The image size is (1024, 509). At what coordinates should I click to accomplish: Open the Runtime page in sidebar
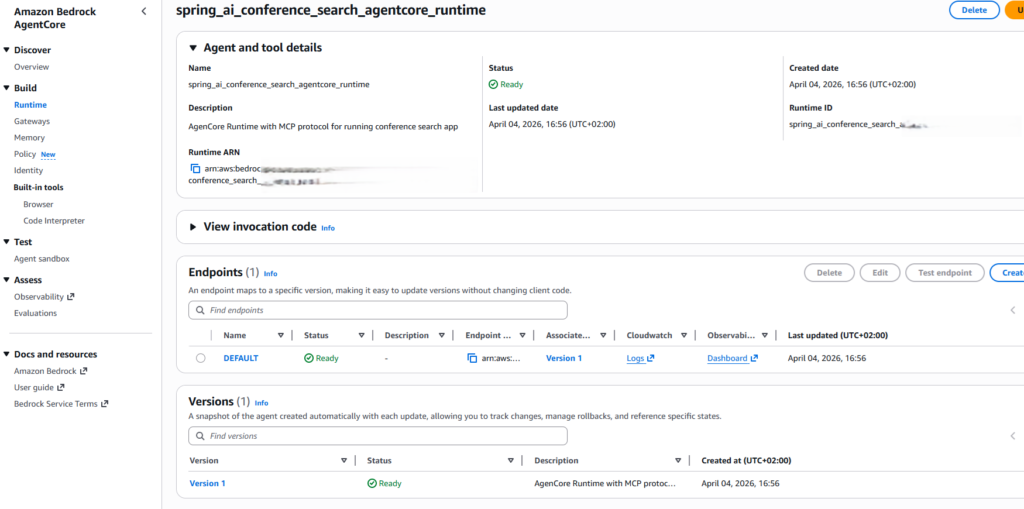(30, 105)
